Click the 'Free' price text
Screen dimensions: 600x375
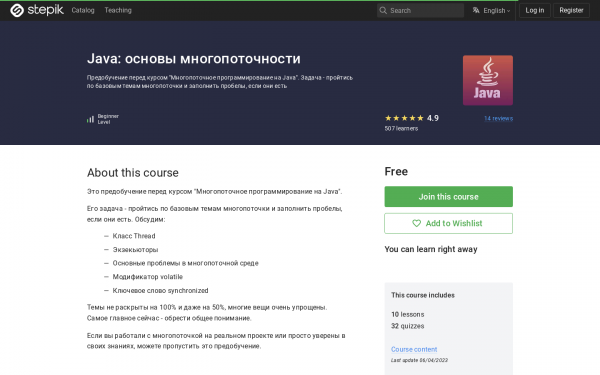click(396, 171)
